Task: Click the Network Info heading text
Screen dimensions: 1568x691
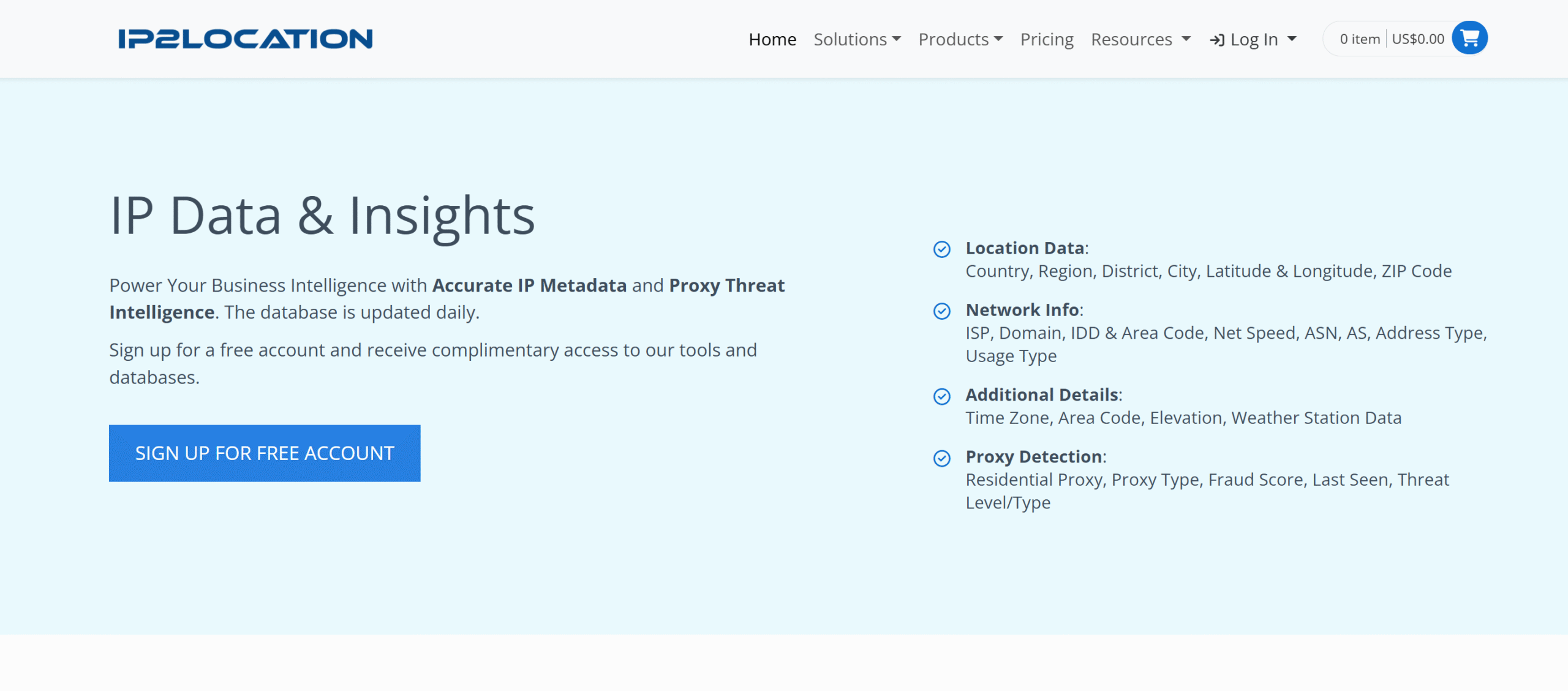Action: (1022, 310)
